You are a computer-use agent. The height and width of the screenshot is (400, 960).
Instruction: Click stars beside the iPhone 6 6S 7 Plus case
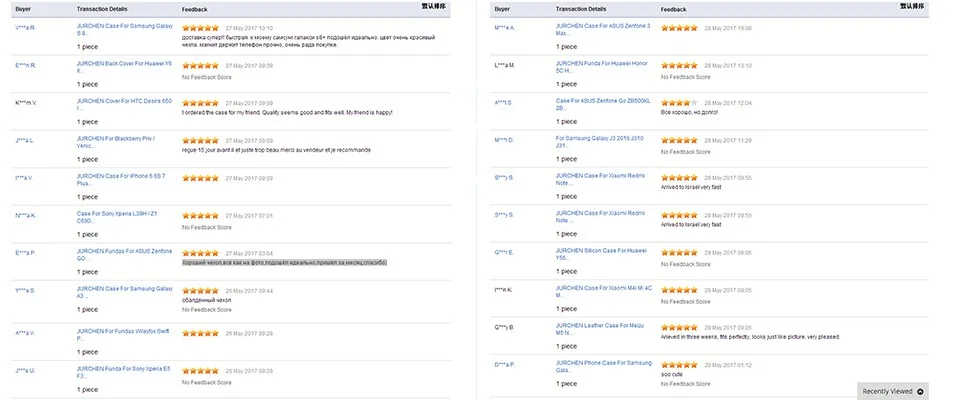click(x=200, y=178)
